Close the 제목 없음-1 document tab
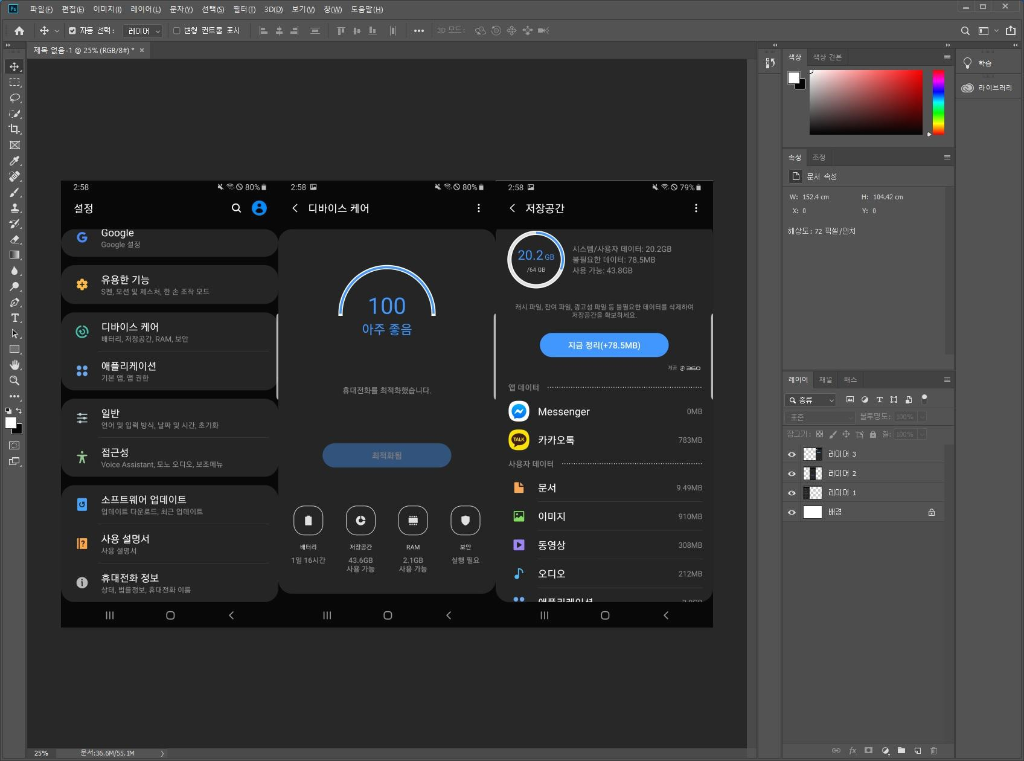1024x761 pixels. pyautogui.click(x=142, y=50)
